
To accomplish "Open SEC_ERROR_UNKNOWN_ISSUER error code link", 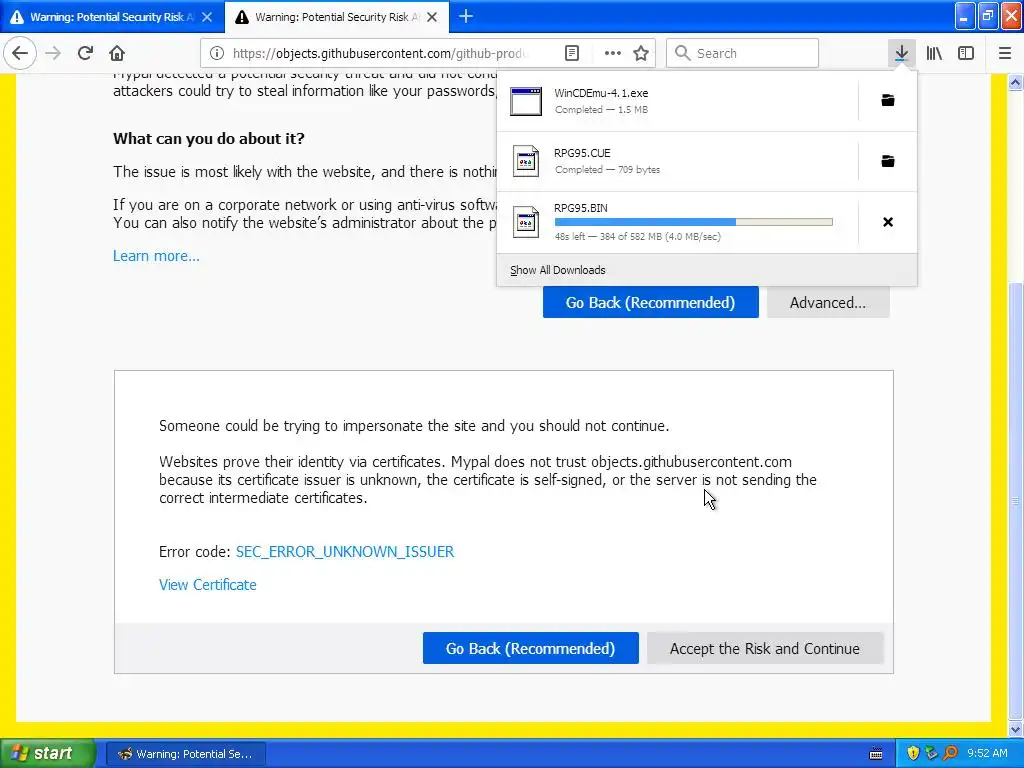I will pos(345,552).
